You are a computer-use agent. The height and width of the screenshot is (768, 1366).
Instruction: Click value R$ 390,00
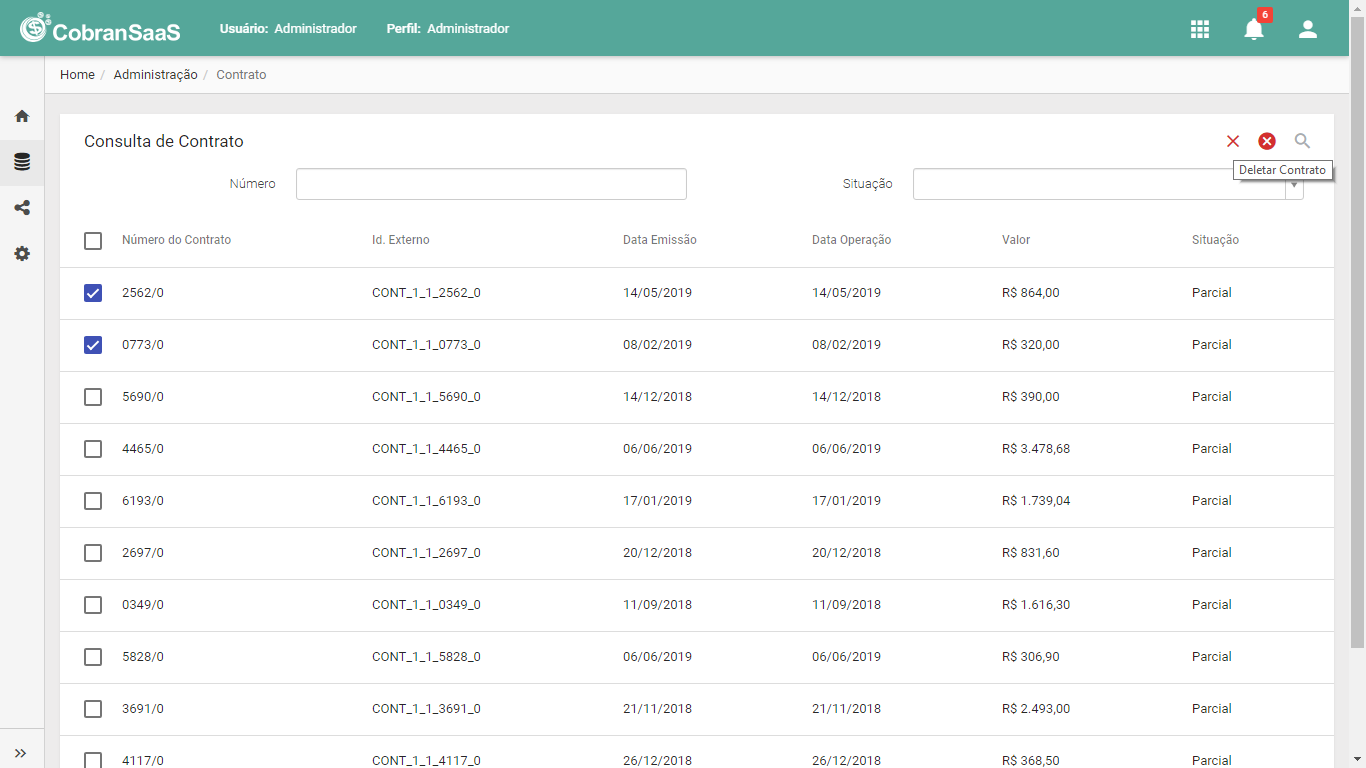point(1031,397)
